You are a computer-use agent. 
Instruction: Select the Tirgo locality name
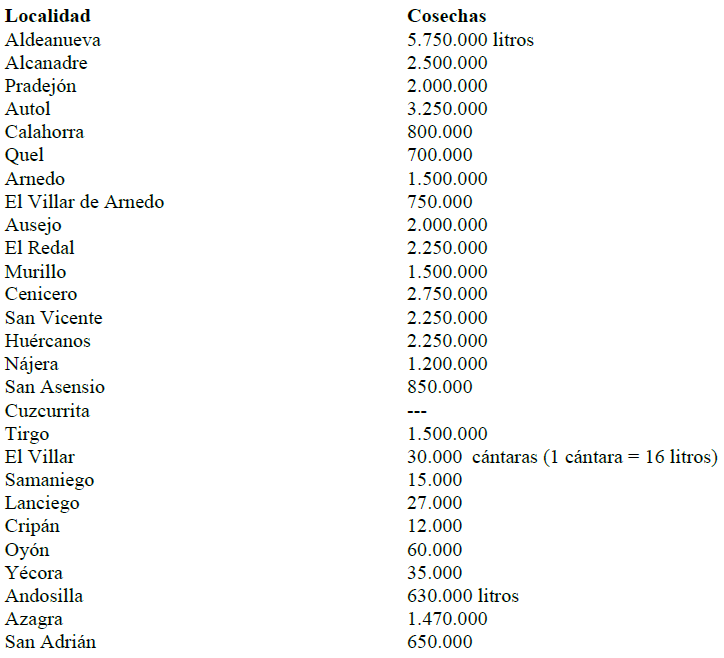[27, 434]
